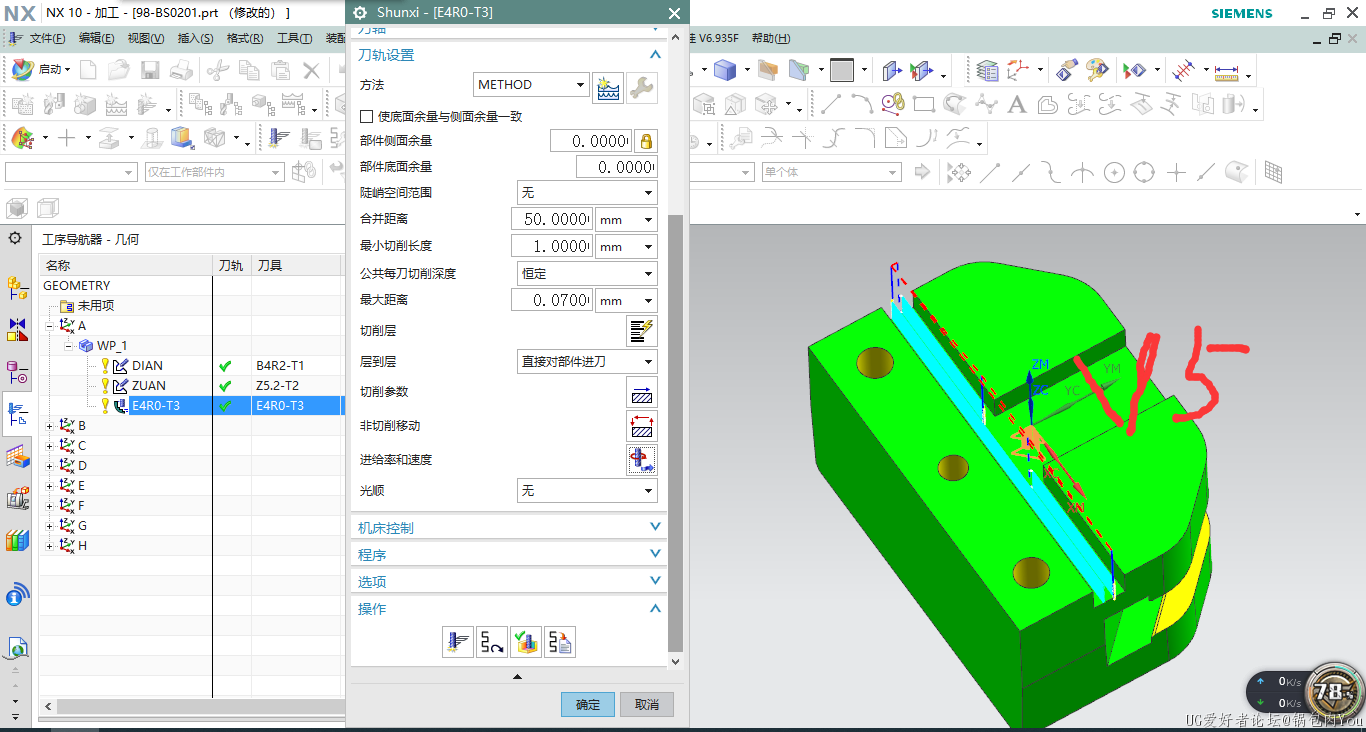Click the Replay tool path icon in 操作

coord(492,642)
